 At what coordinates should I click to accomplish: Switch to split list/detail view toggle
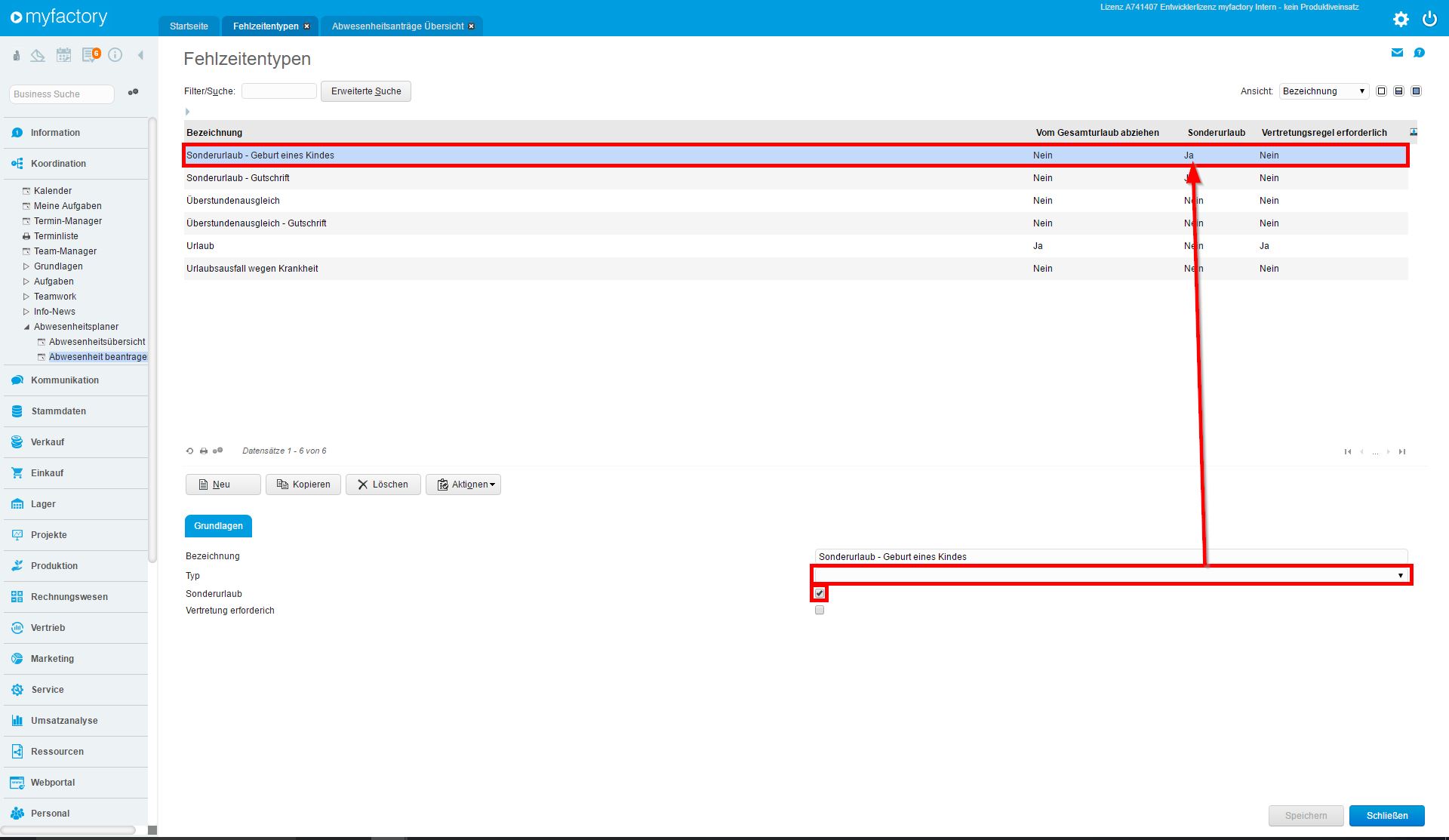point(1398,91)
